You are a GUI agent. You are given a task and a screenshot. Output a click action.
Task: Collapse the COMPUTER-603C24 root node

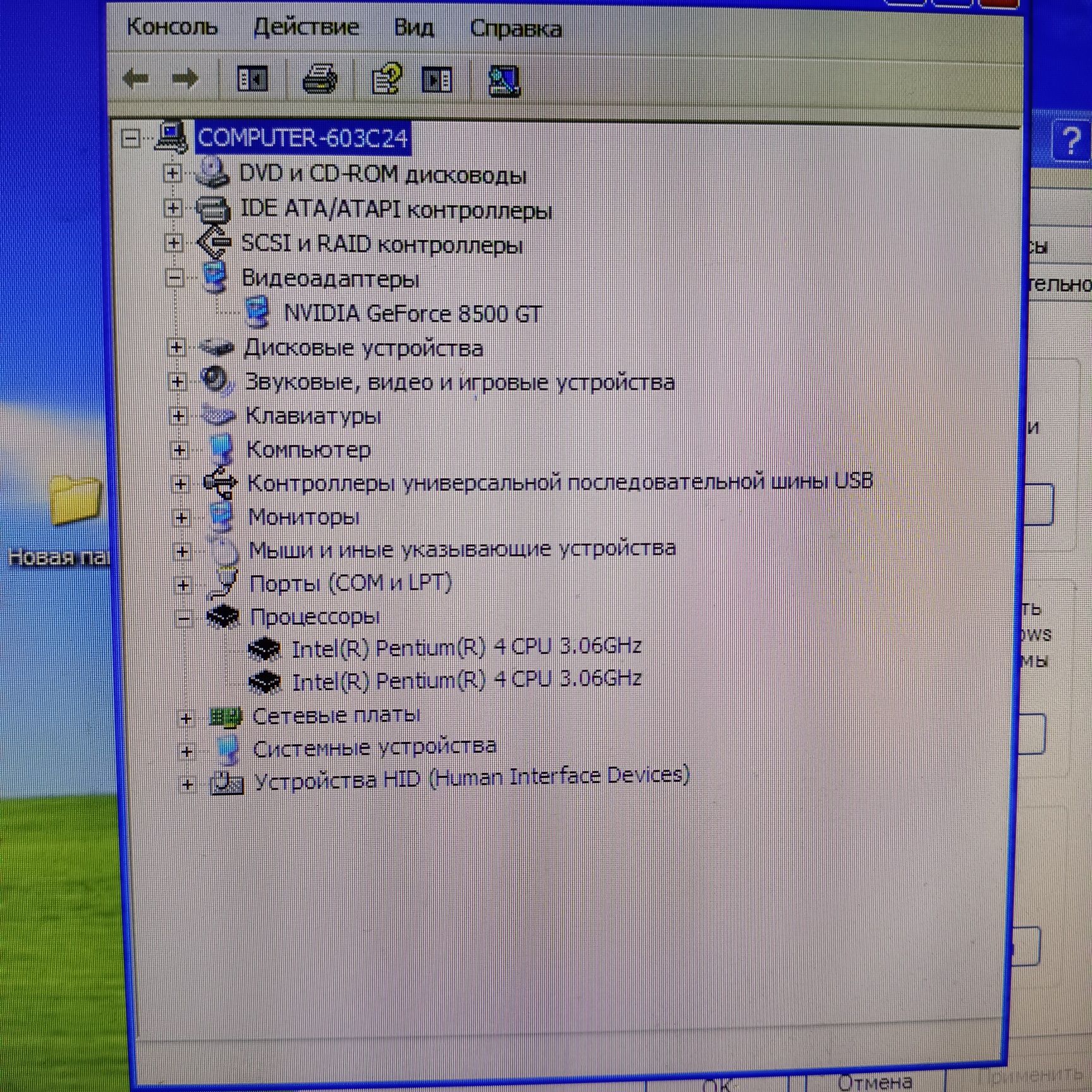tap(131, 138)
